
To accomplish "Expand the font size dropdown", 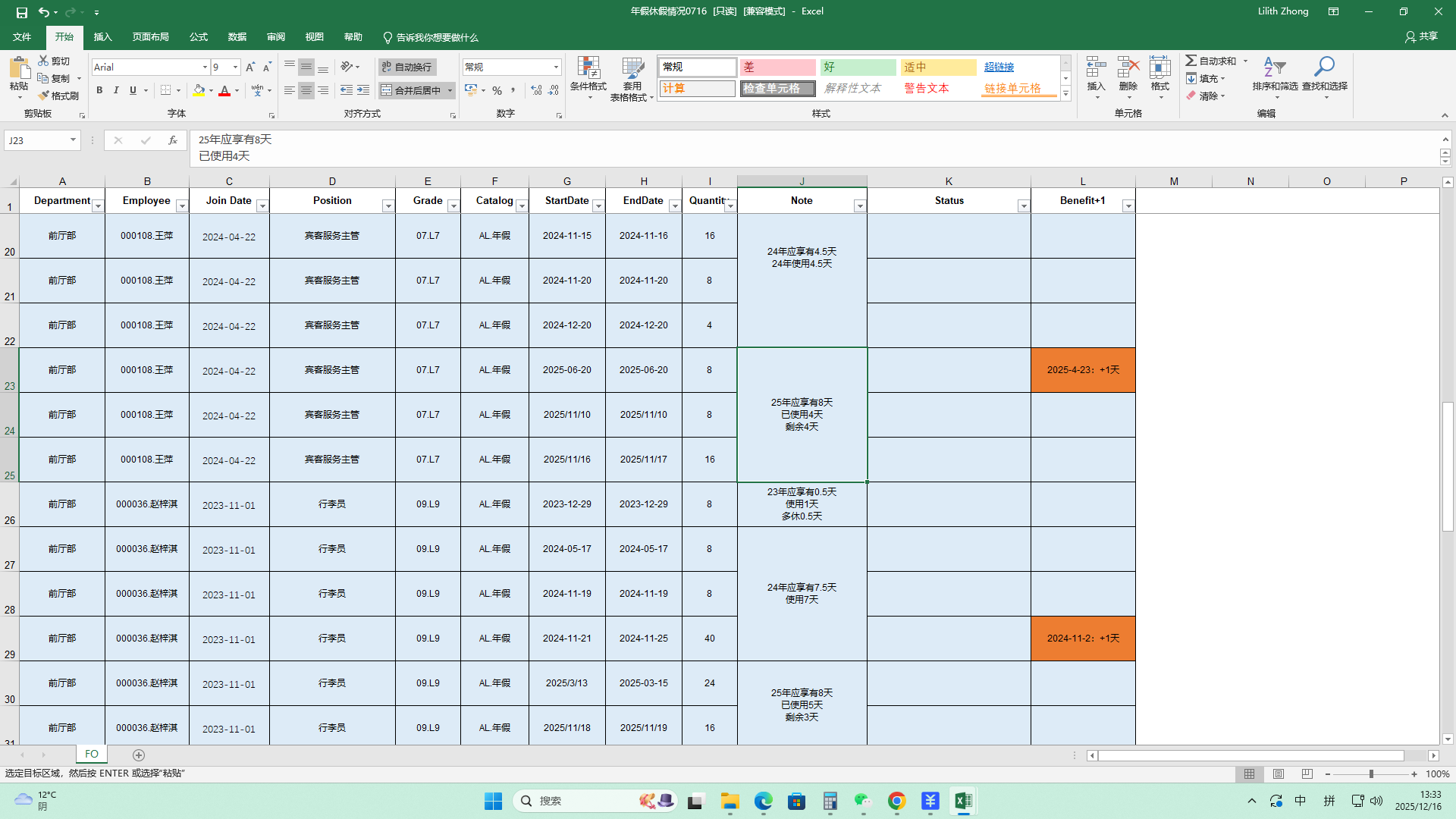I will [x=236, y=67].
